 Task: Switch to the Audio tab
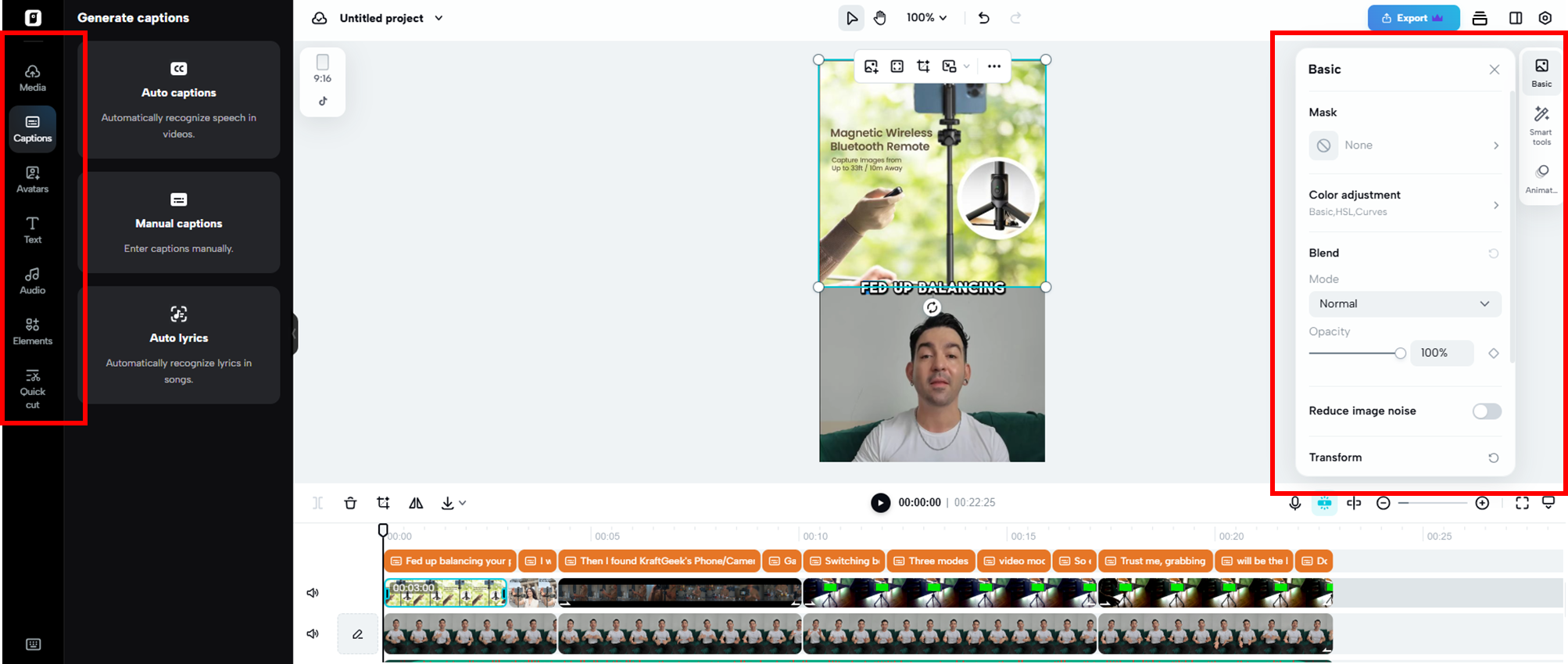point(32,281)
